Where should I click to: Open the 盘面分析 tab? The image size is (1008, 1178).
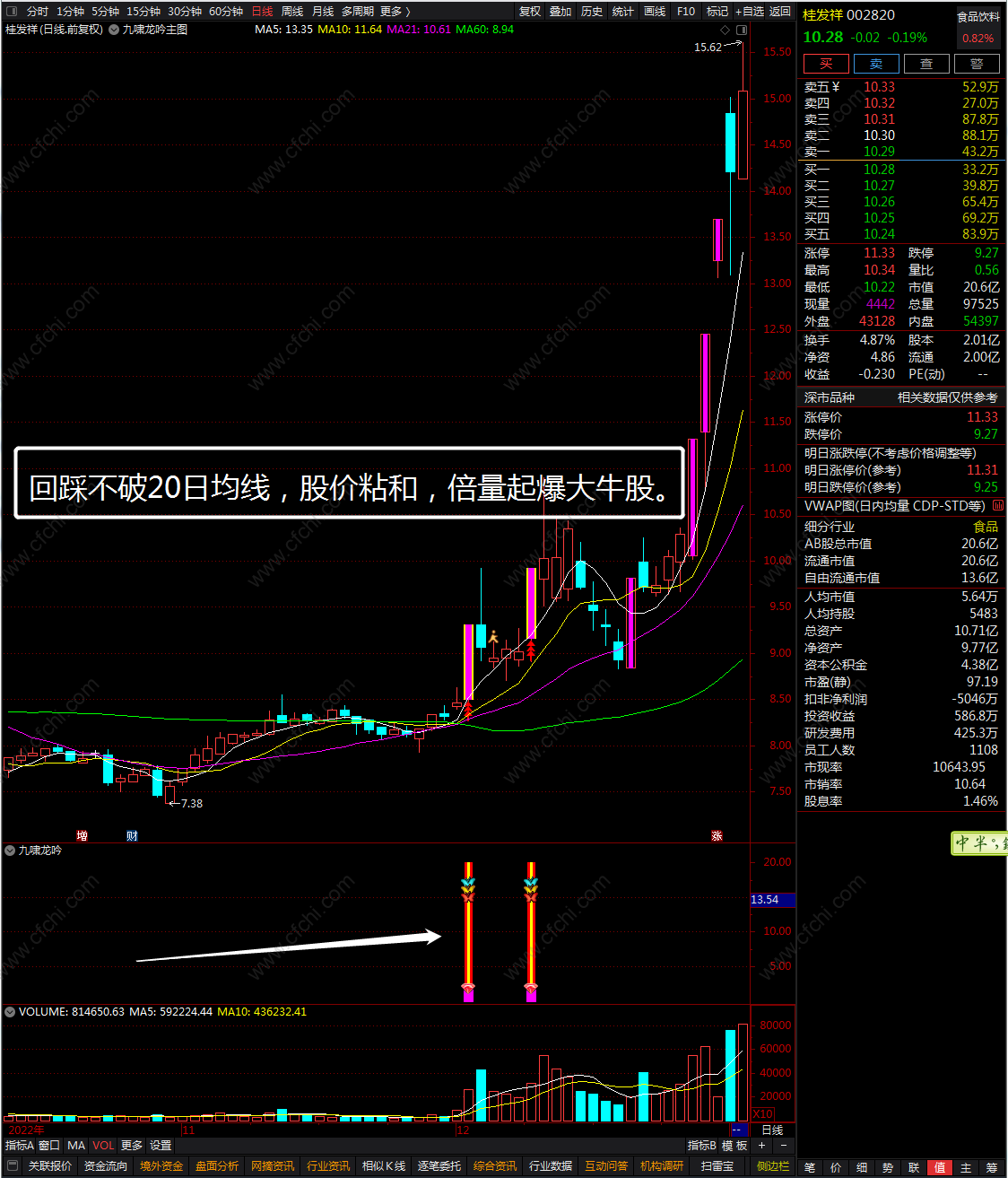[217, 1166]
